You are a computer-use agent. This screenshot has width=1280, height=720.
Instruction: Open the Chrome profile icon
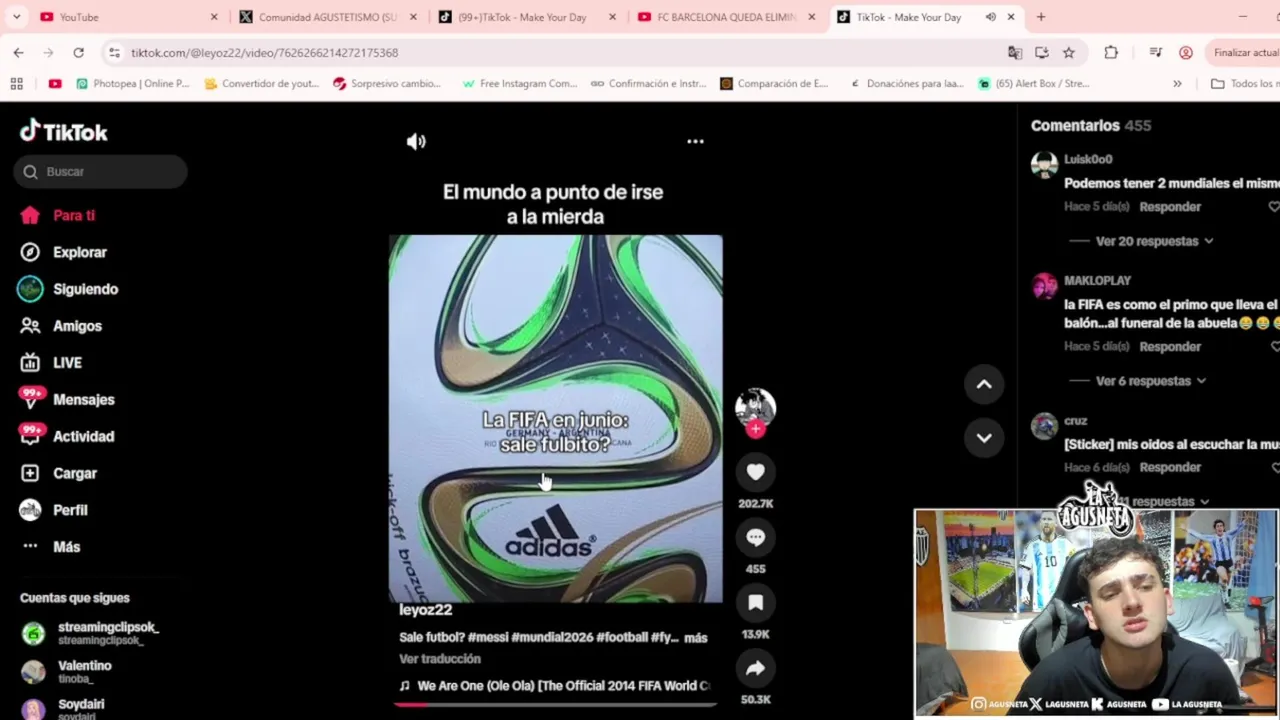(x=1186, y=52)
